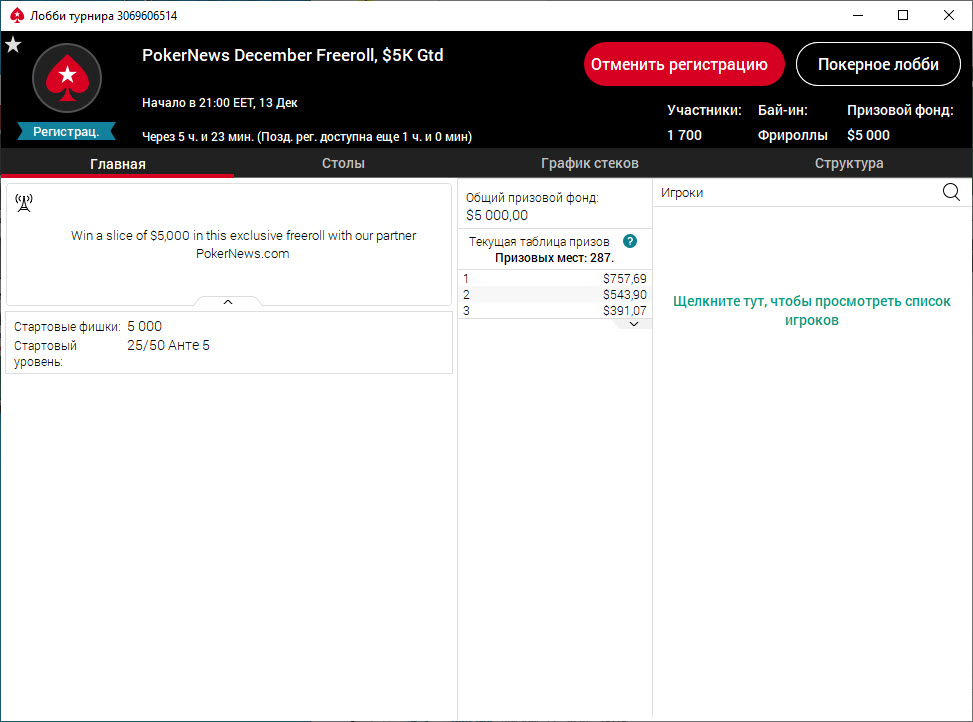Click the player search magnifier icon
This screenshot has width=973, height=722.
[x=951, y=192]
